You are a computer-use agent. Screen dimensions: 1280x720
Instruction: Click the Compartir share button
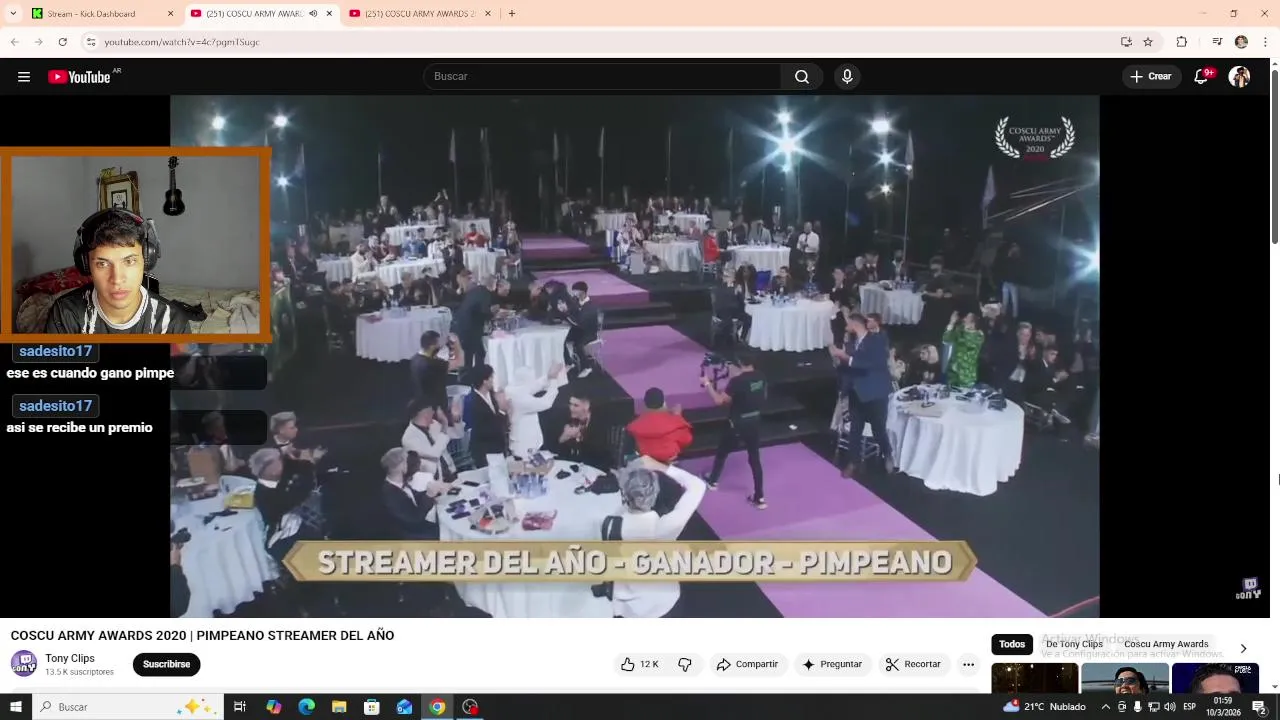(x=747, y=664)
